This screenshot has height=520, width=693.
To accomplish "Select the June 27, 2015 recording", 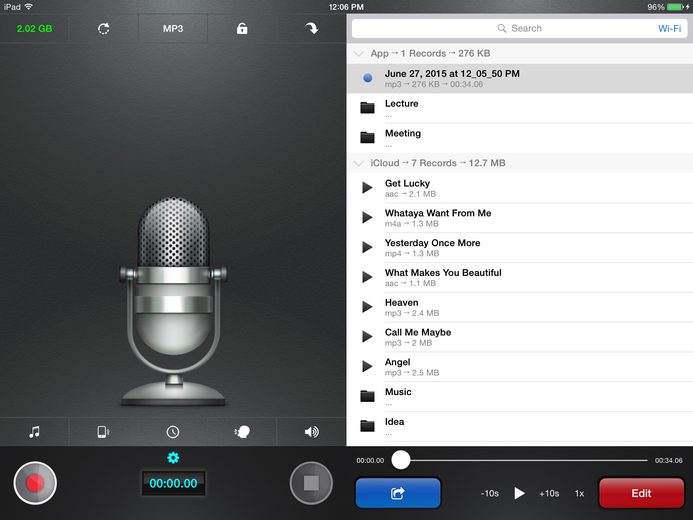I will pos(520,78).
